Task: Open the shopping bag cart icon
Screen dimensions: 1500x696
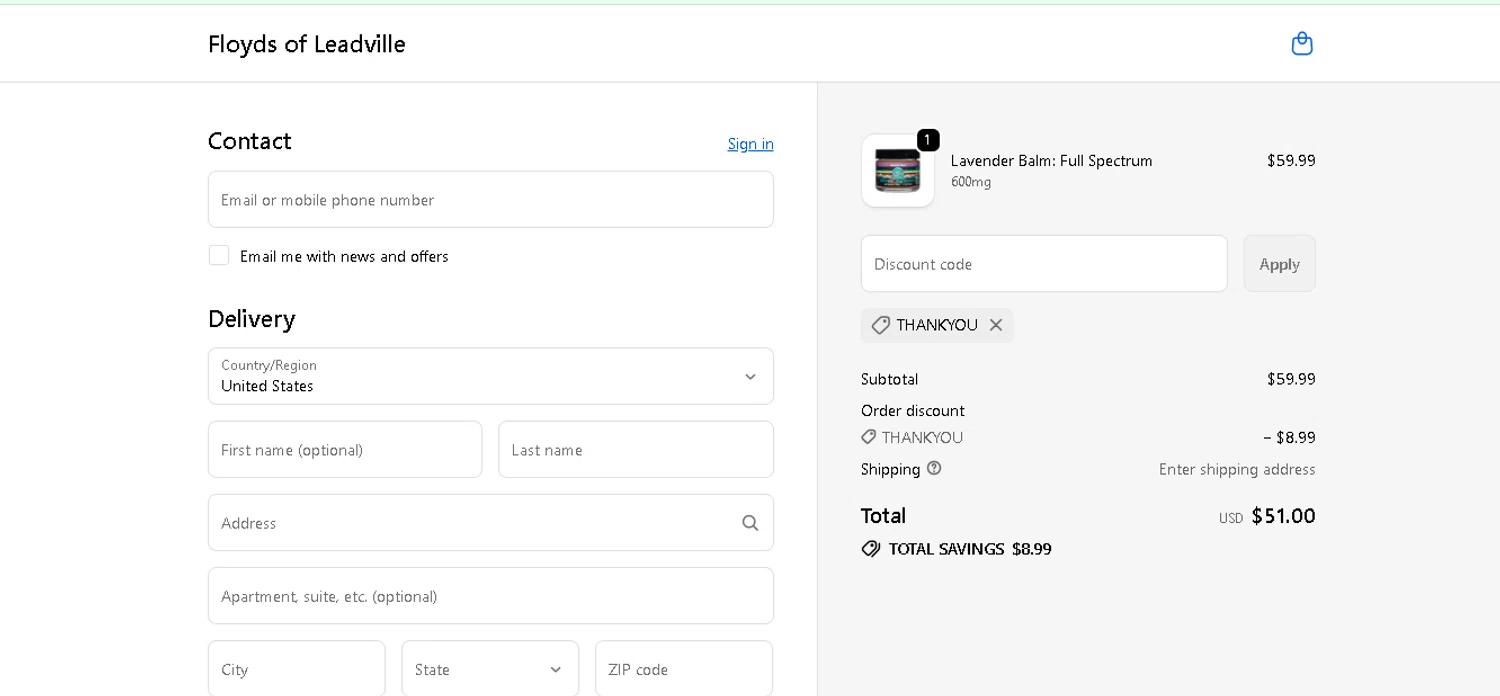Action: tap(1301, 44)
